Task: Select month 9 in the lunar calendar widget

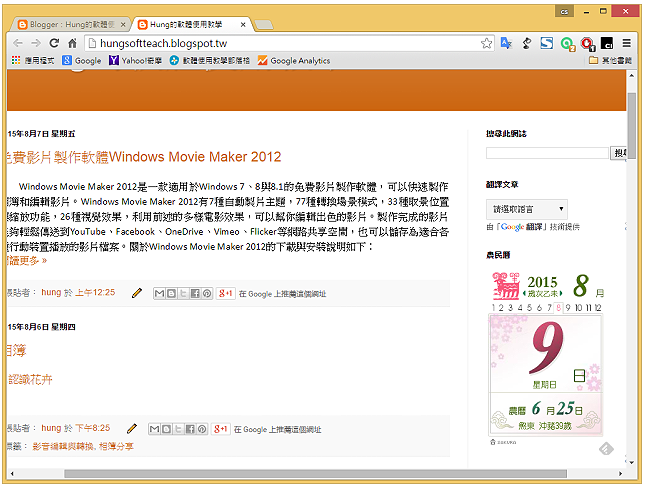Action: click(568, 307)
